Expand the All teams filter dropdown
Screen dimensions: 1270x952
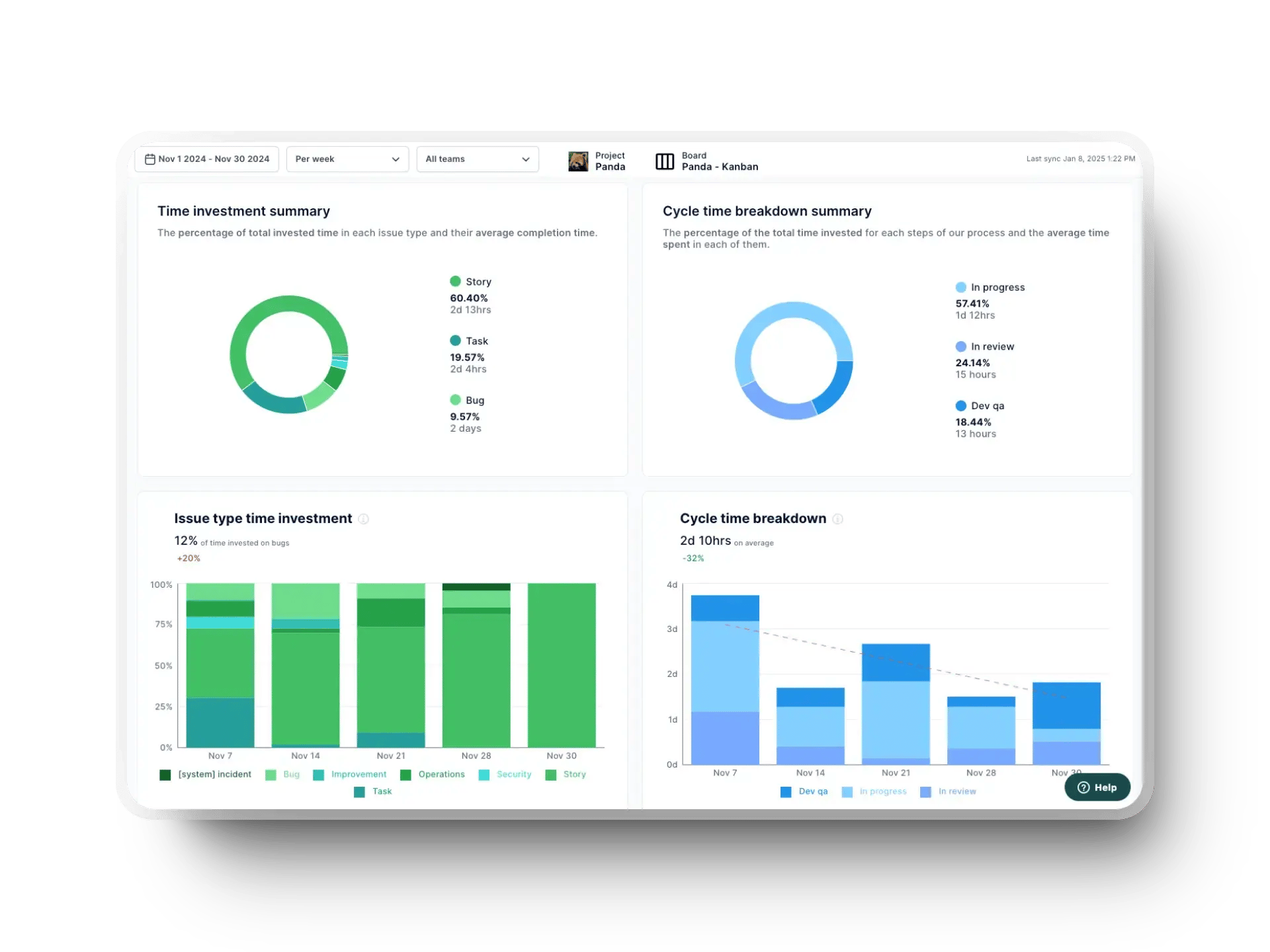(476, 158)
